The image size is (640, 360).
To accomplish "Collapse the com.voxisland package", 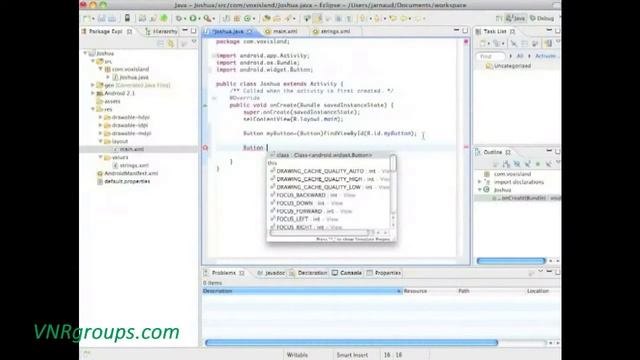I will click(x=101, y=69).
